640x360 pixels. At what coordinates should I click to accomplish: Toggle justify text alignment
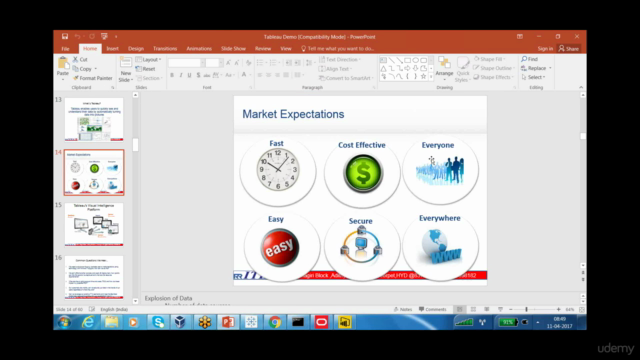pyautogui.click(x=286, y=75)
